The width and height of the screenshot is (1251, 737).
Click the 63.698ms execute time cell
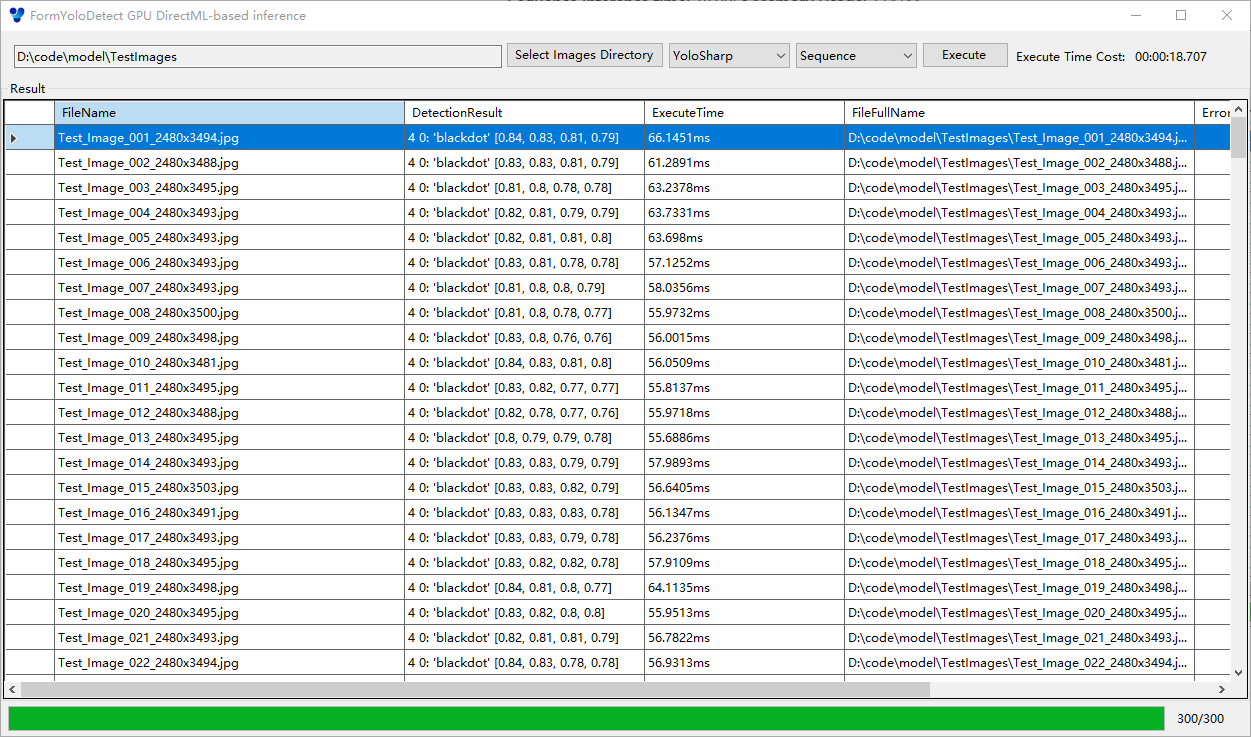point(744,238)
